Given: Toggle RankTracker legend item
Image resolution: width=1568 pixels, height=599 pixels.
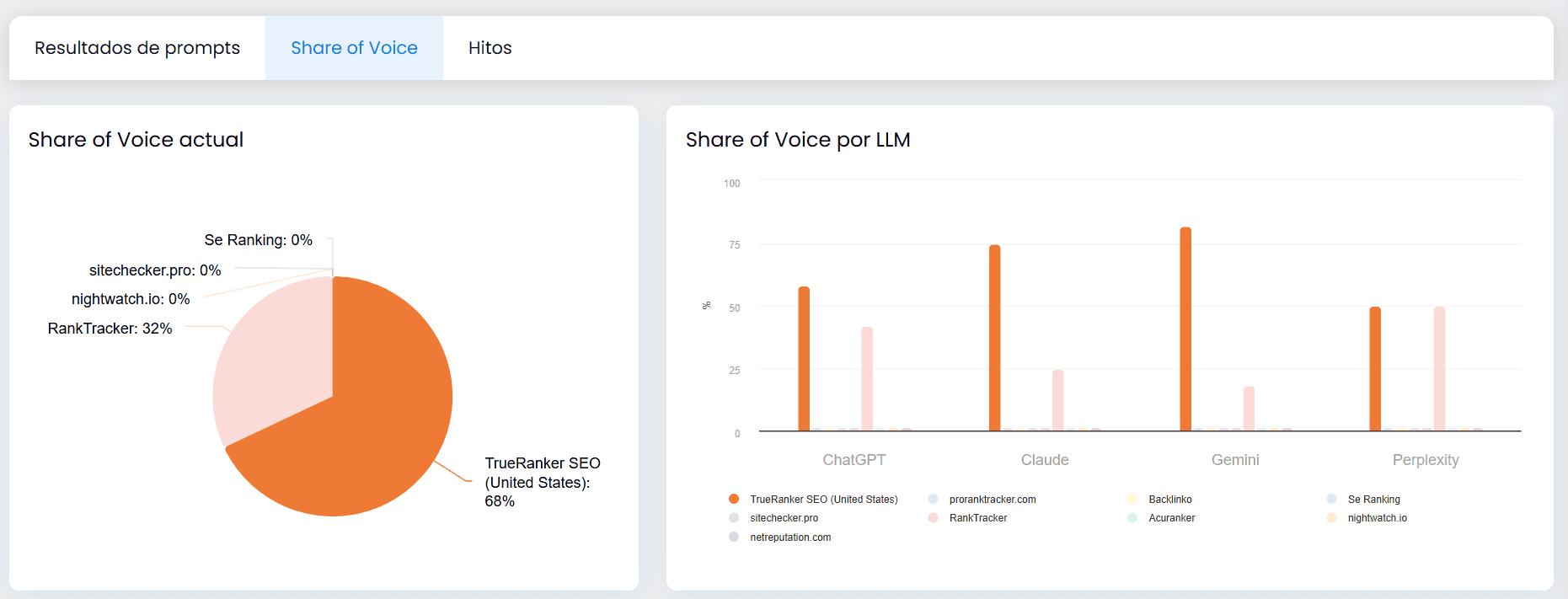Looking at the screenshot, I should [968, 518].
